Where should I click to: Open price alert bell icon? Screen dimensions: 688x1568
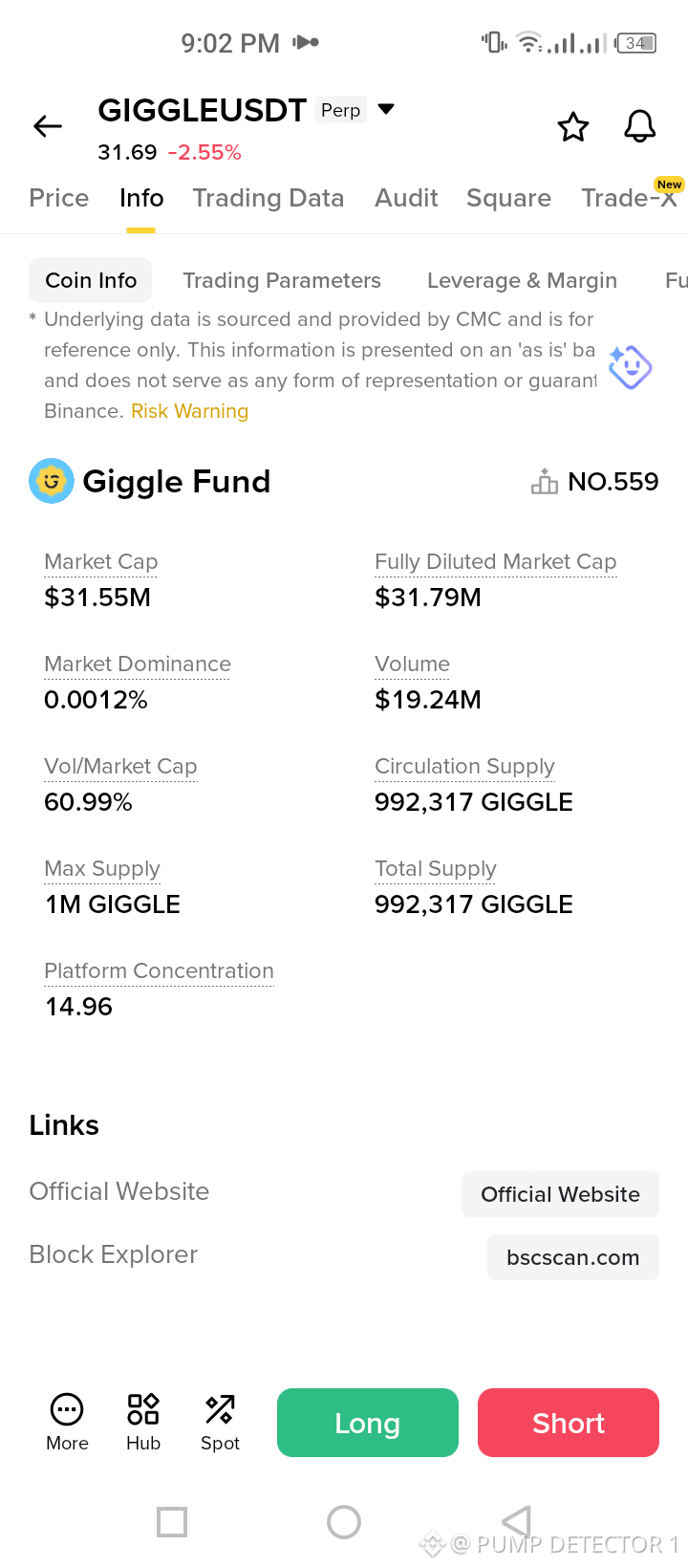click(x=640, y=126)
